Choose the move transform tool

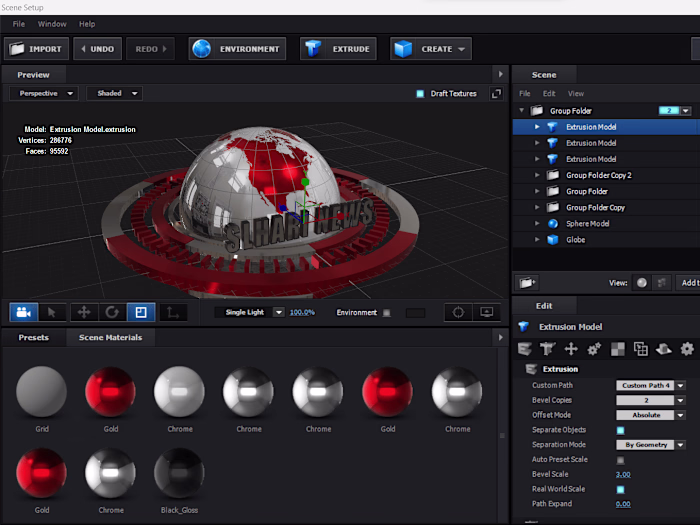[84, 312]
